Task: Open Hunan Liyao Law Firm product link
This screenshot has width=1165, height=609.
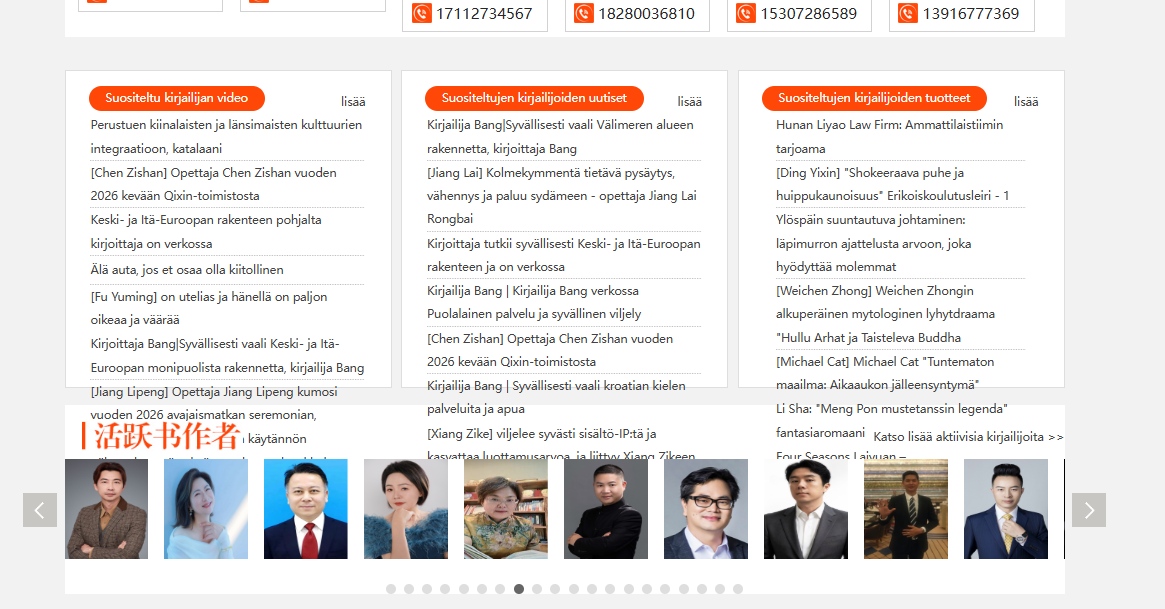Action: [889, 125]
